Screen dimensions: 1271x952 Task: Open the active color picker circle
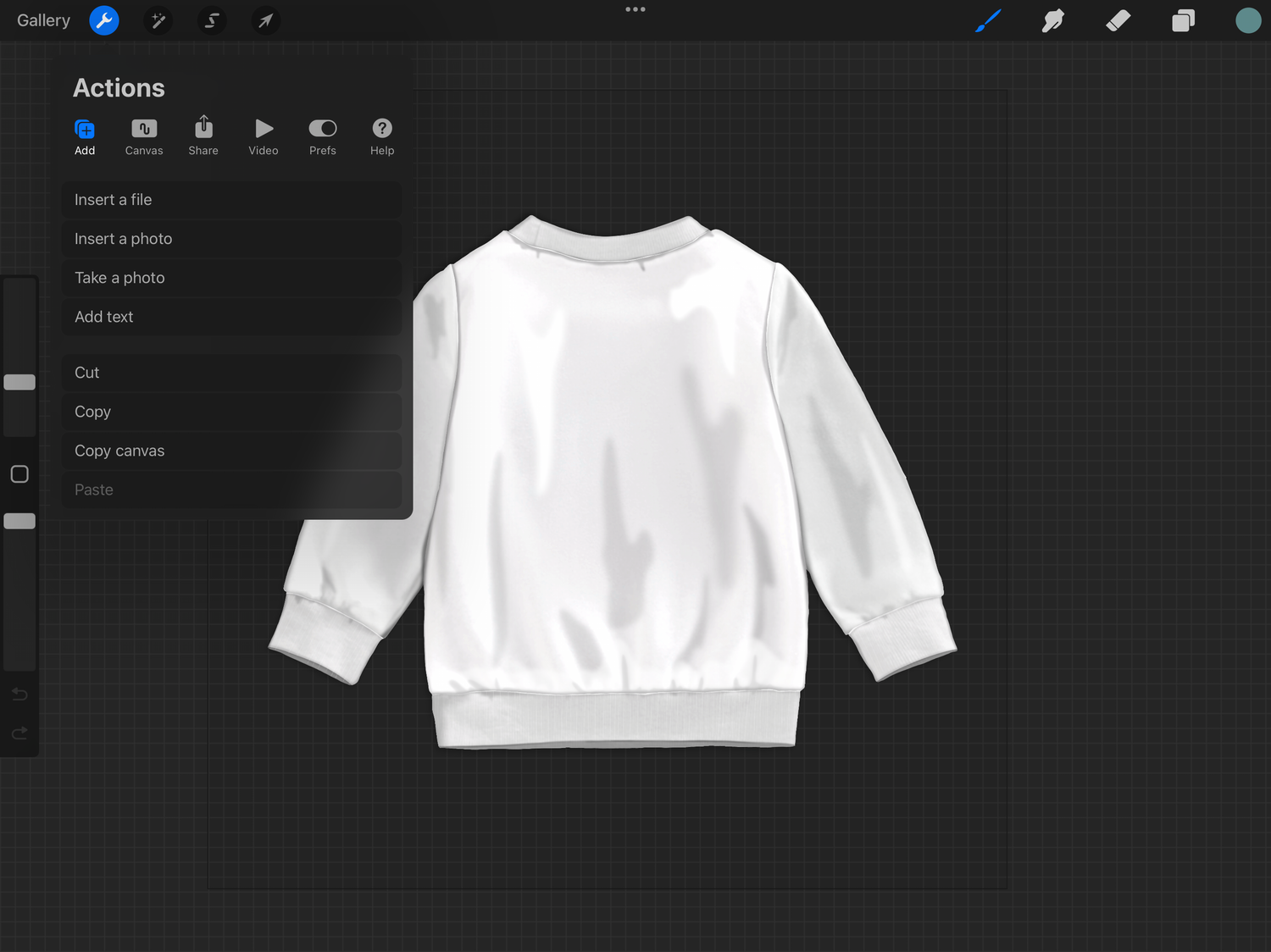1247,20
